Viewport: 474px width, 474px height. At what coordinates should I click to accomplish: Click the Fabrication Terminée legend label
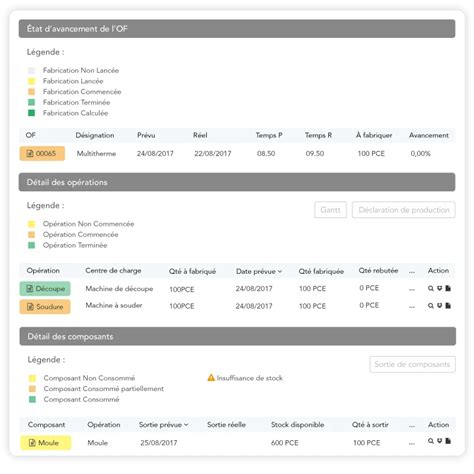click(x=76, y=102)
